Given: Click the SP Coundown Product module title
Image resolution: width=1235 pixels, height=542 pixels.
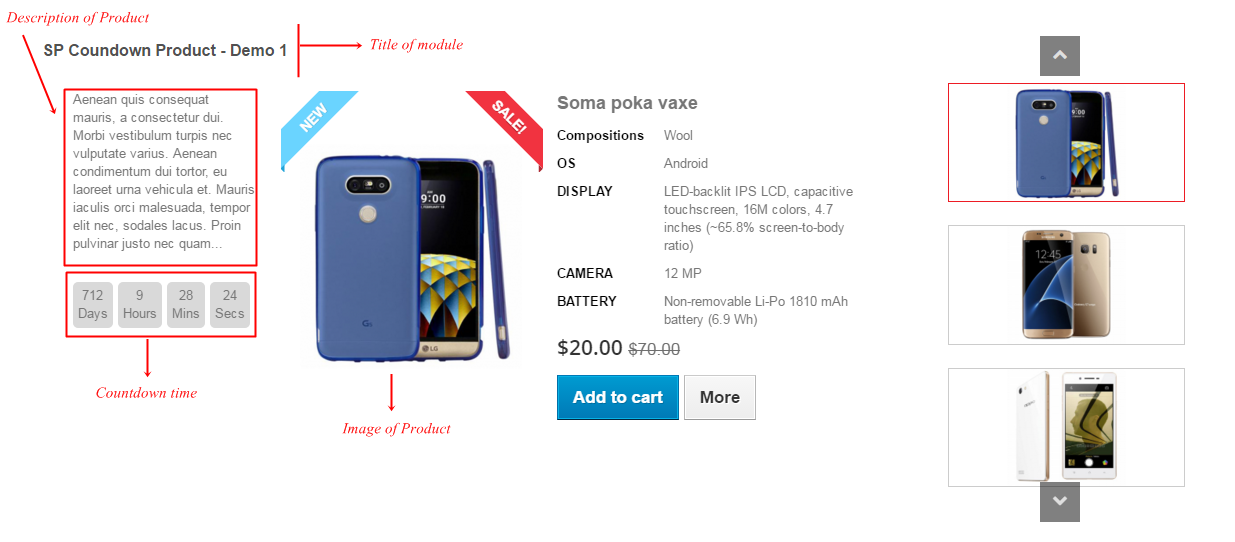Looking at the screenshot, I should [165, 50].
